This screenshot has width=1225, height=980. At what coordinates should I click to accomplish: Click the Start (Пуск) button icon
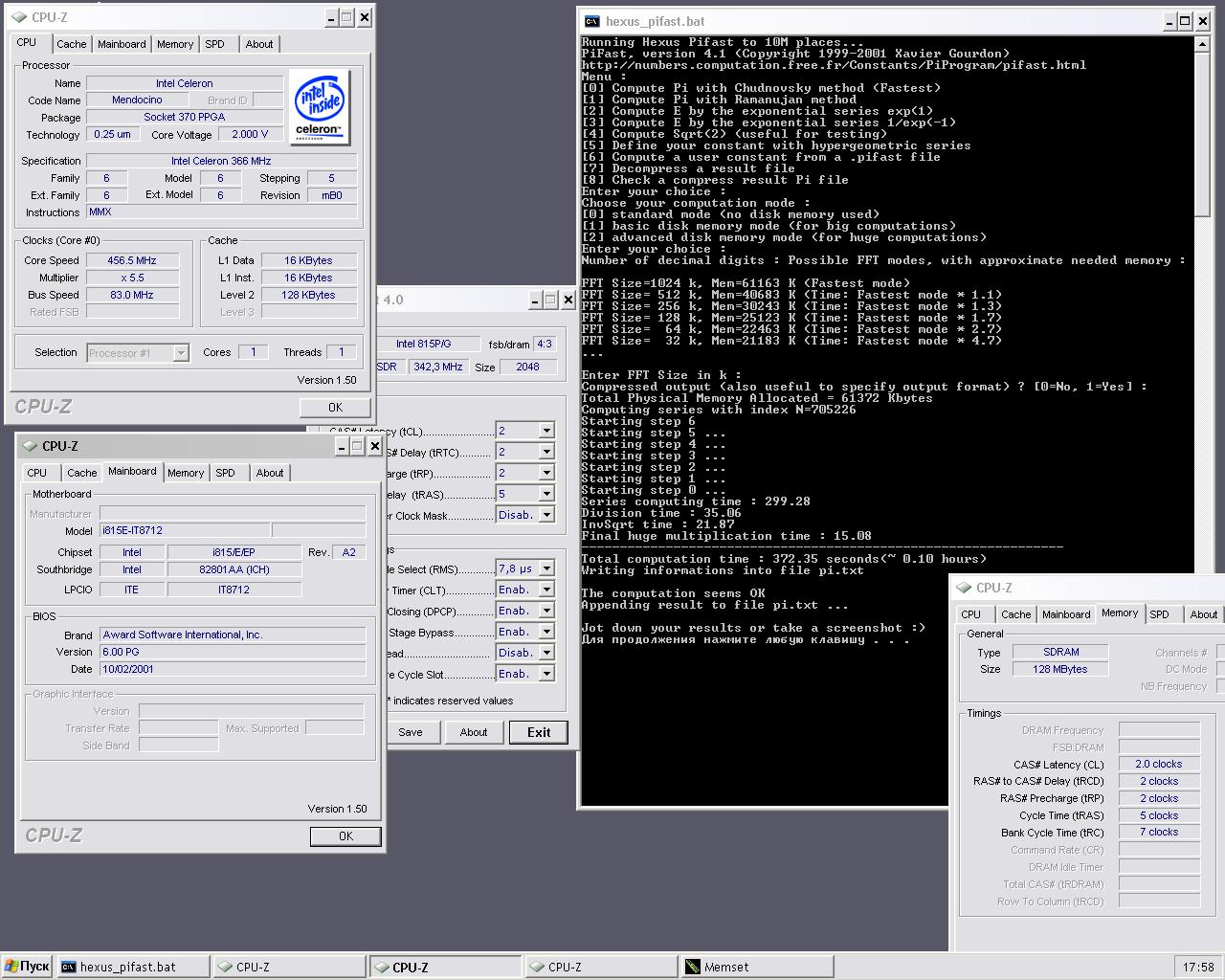pyautogui.click(x=11, y=967)
